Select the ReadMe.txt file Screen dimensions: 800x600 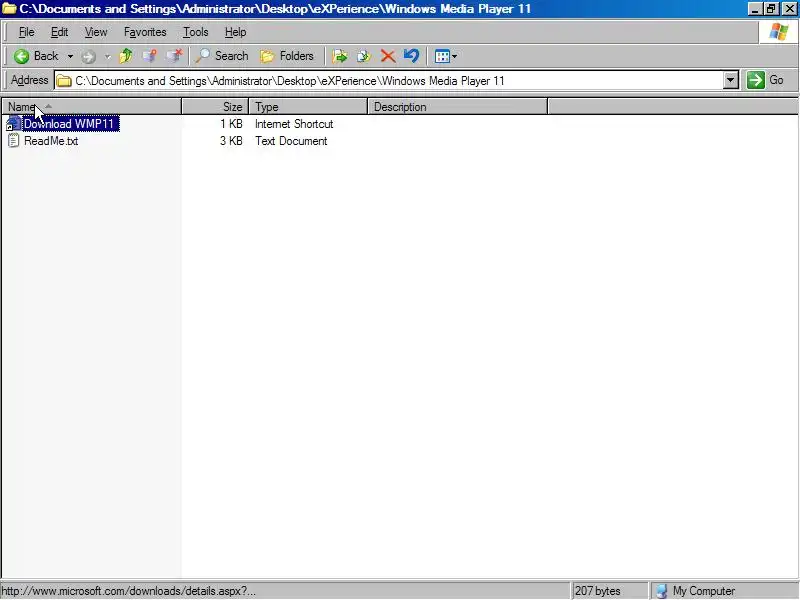pos(51,141)
